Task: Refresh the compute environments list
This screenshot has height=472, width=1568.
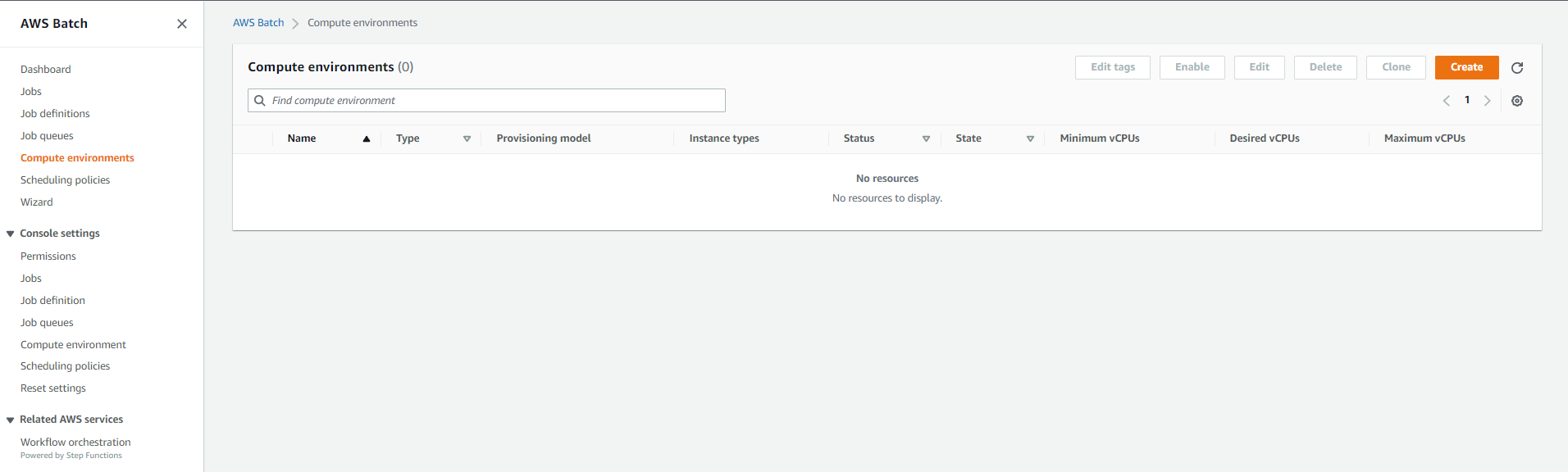Action: point(1517,68)
